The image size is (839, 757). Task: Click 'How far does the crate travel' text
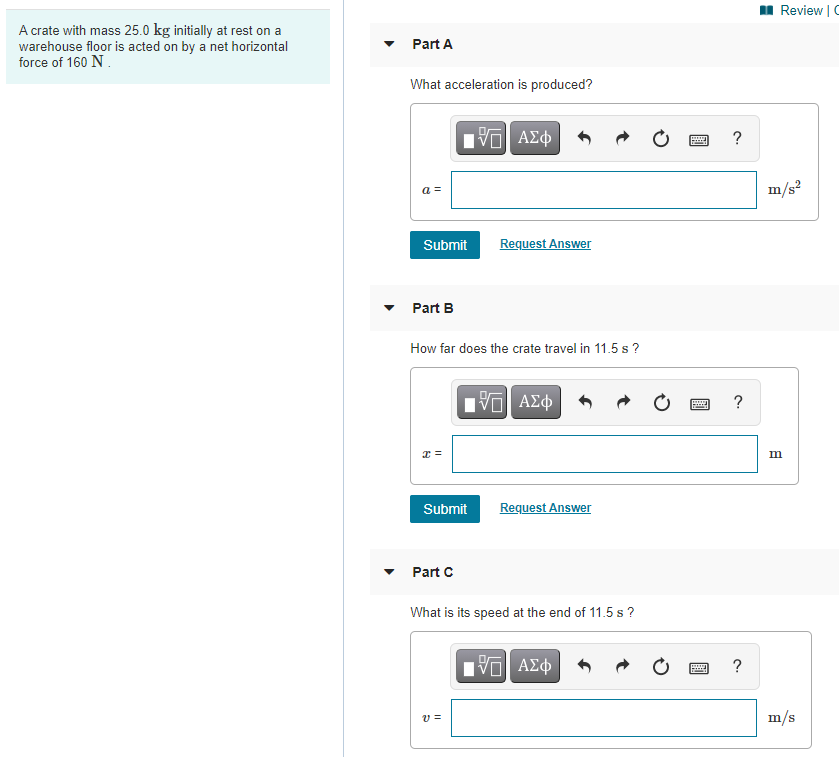[x=494, y=348]
